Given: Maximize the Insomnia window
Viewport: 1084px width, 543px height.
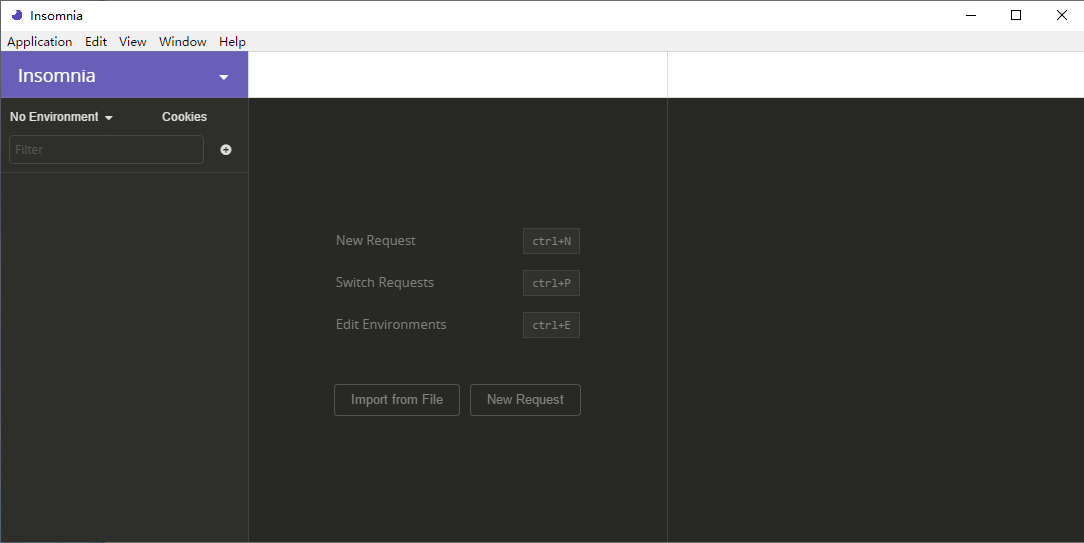Looking at the screenshot, I should pos(1016,15).
